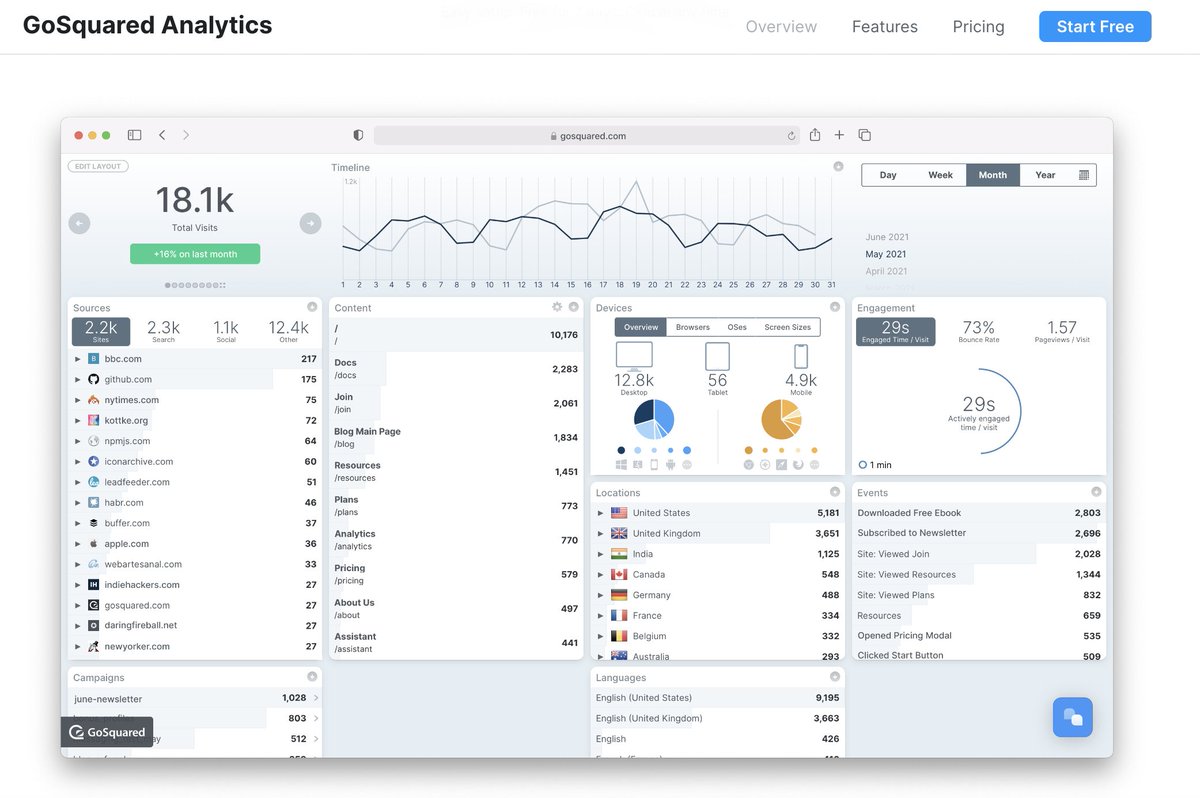The image size is (1200, 798).
Task: Switch Devices widget to Screen Sizes tab
Action: (x=788, y=327)
